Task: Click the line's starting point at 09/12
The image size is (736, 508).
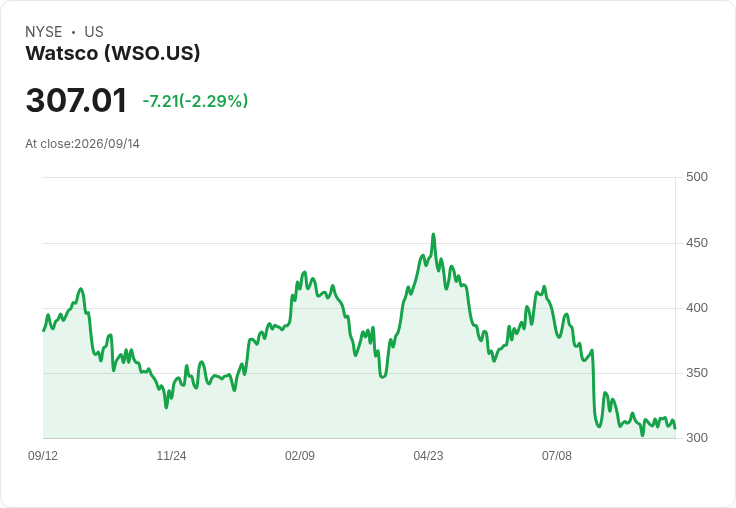Action: tap(44, 331)
